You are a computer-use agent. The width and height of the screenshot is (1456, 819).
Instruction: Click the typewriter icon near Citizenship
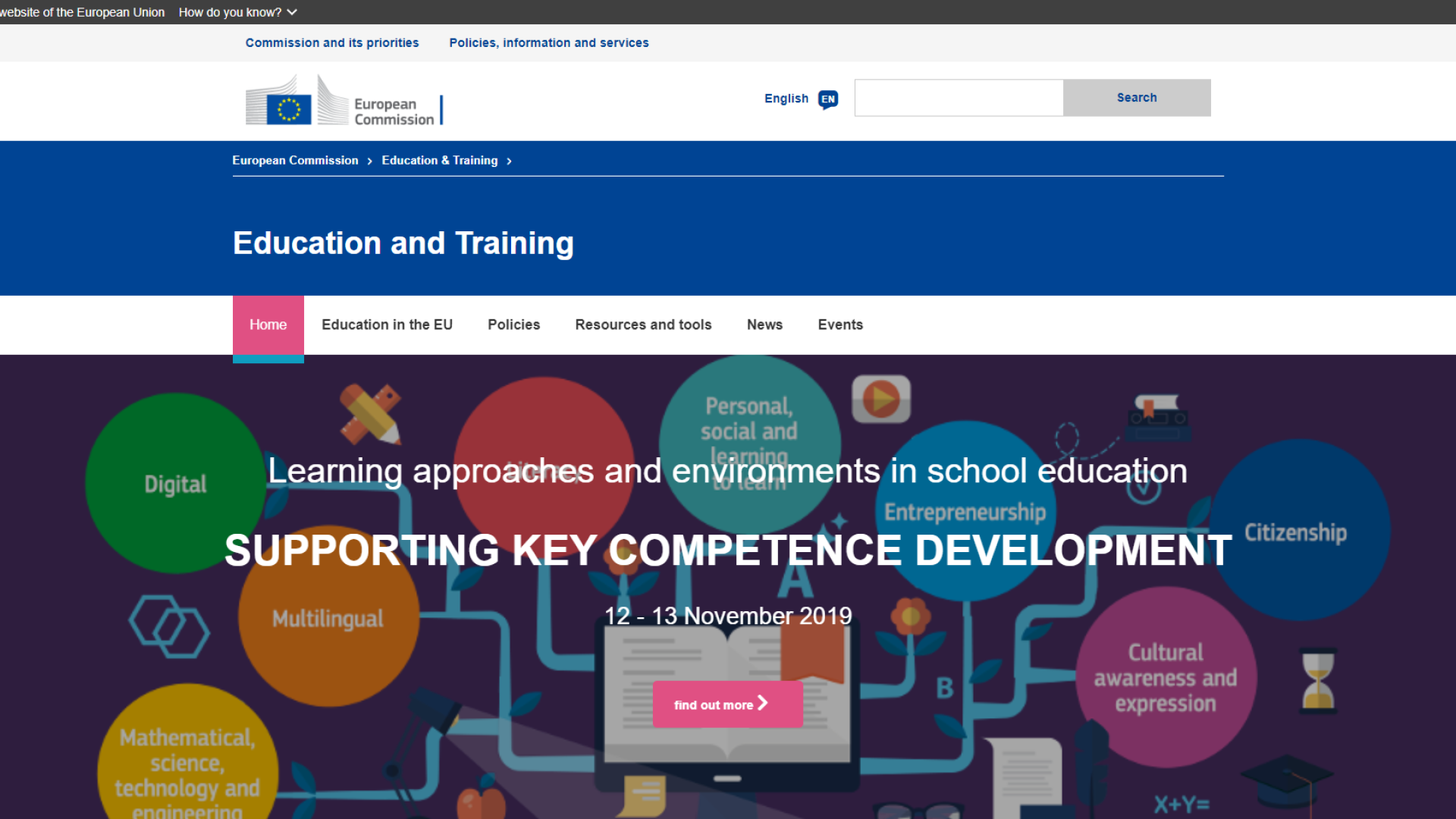[x=1157, y=417]
